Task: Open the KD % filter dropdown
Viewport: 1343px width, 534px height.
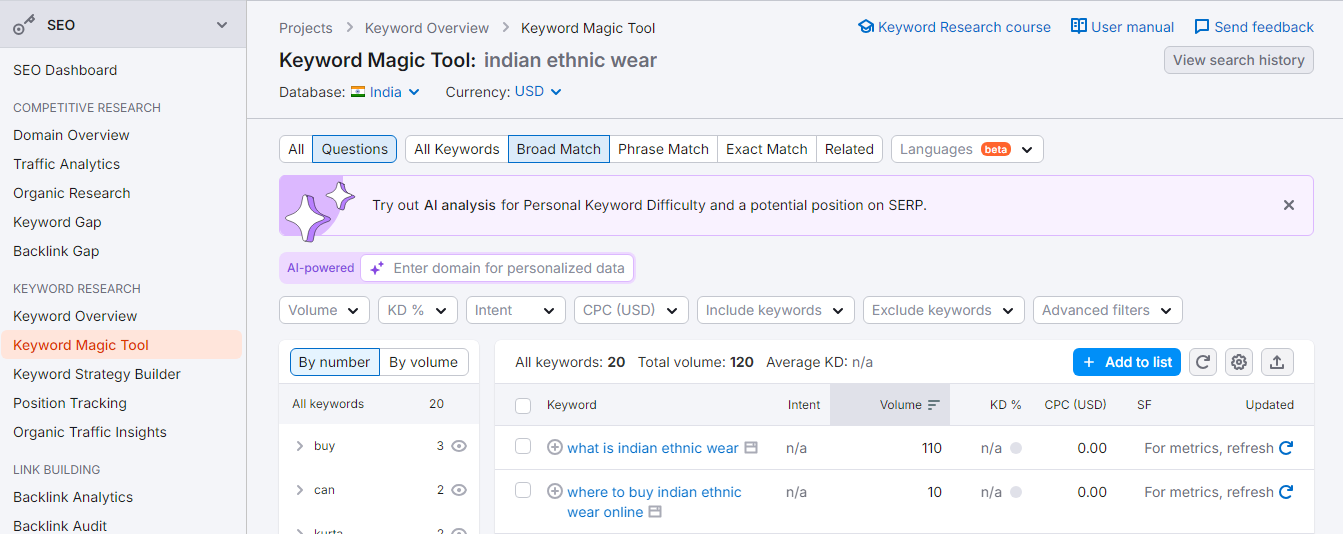Action: click(x=418, y=310)
